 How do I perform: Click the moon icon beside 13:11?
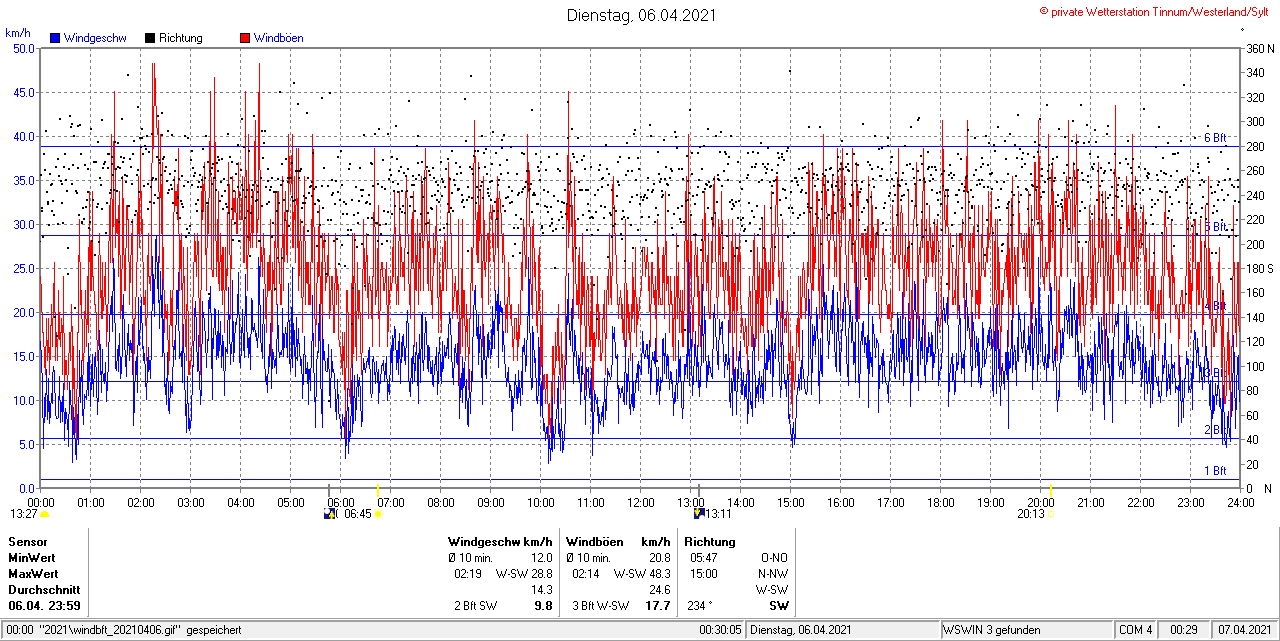click(x=699, y=514)
